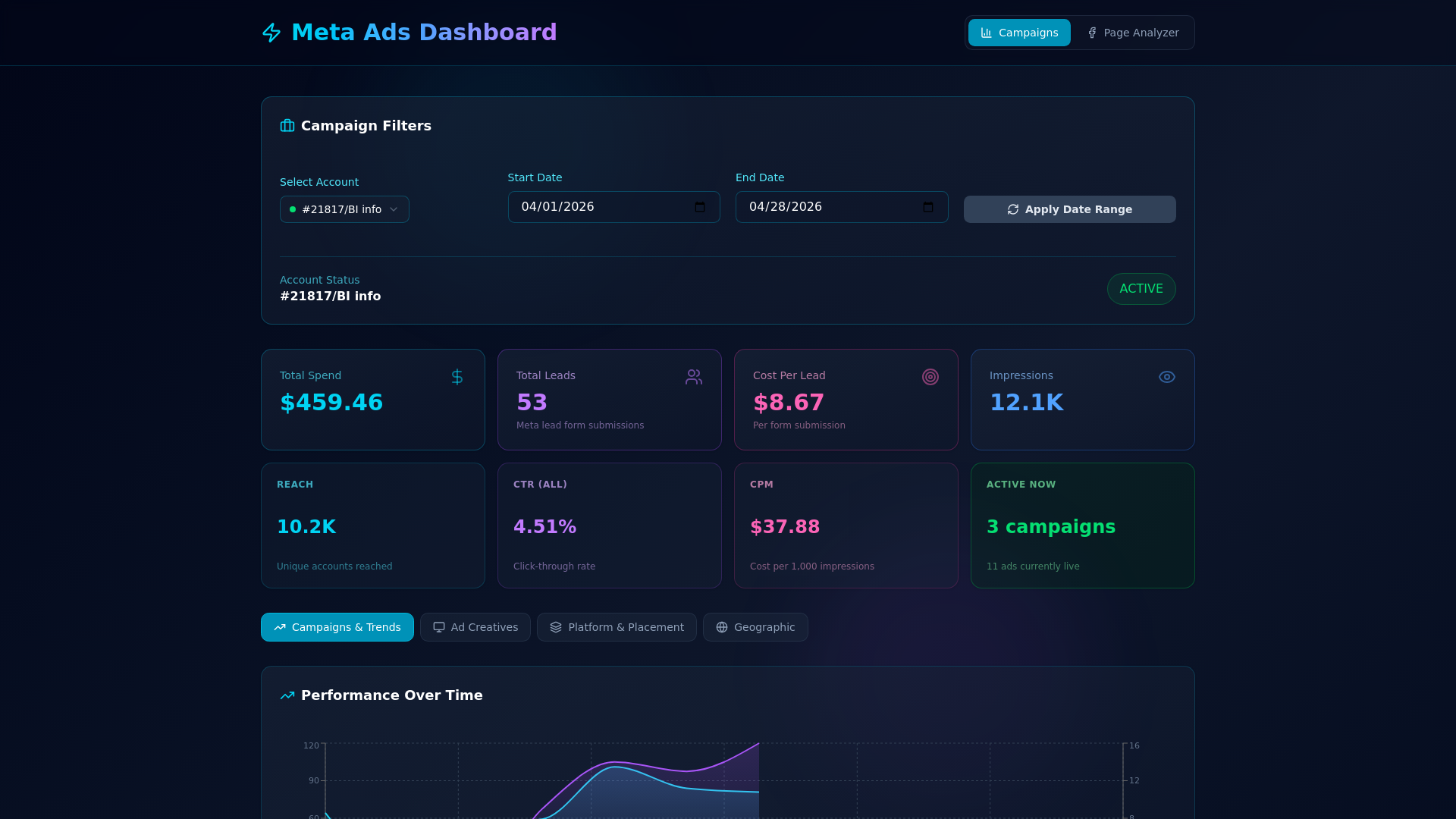Click the 4.51% CTR value

pyautogui.click(x=544, y=527)
